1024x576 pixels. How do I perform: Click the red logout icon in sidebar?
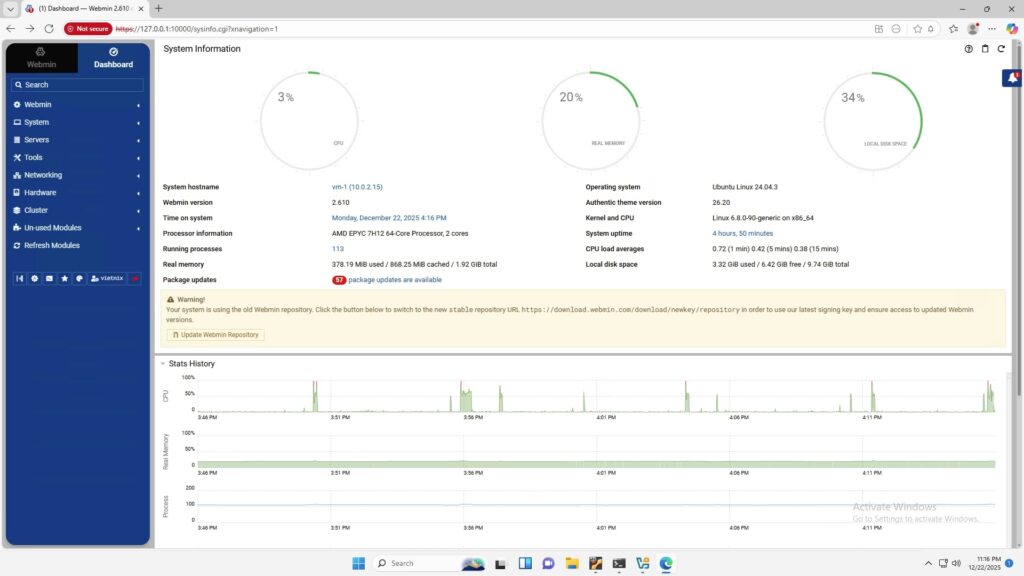pyautogui.click(x=135, y=278)
